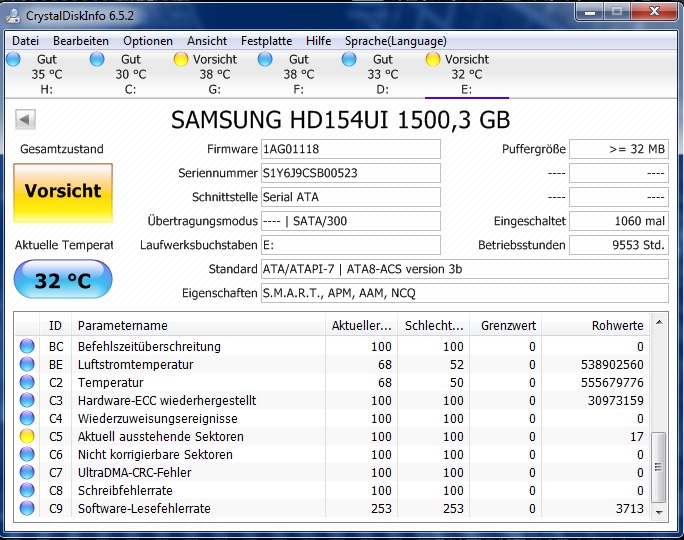Click the Eigenschaften field S.M.A.R.T., APM

[465, 293]
